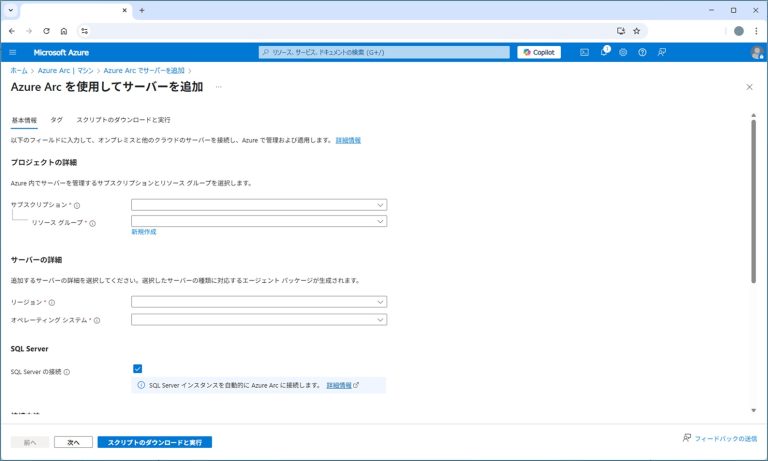Open the オペレーティング システム dropdown
This screenshot has height=461, width=768.
(258, 320)
